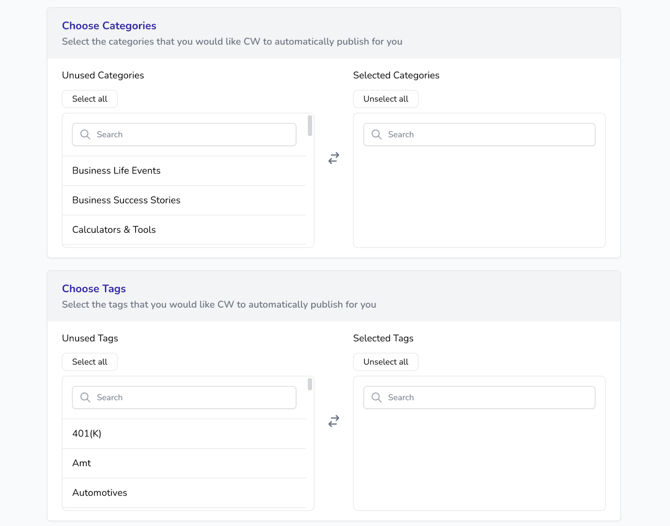Viewport: 670px width, 526px height.
Task: Choose Business Success Stories category
Action: click(x=126, y=200)
